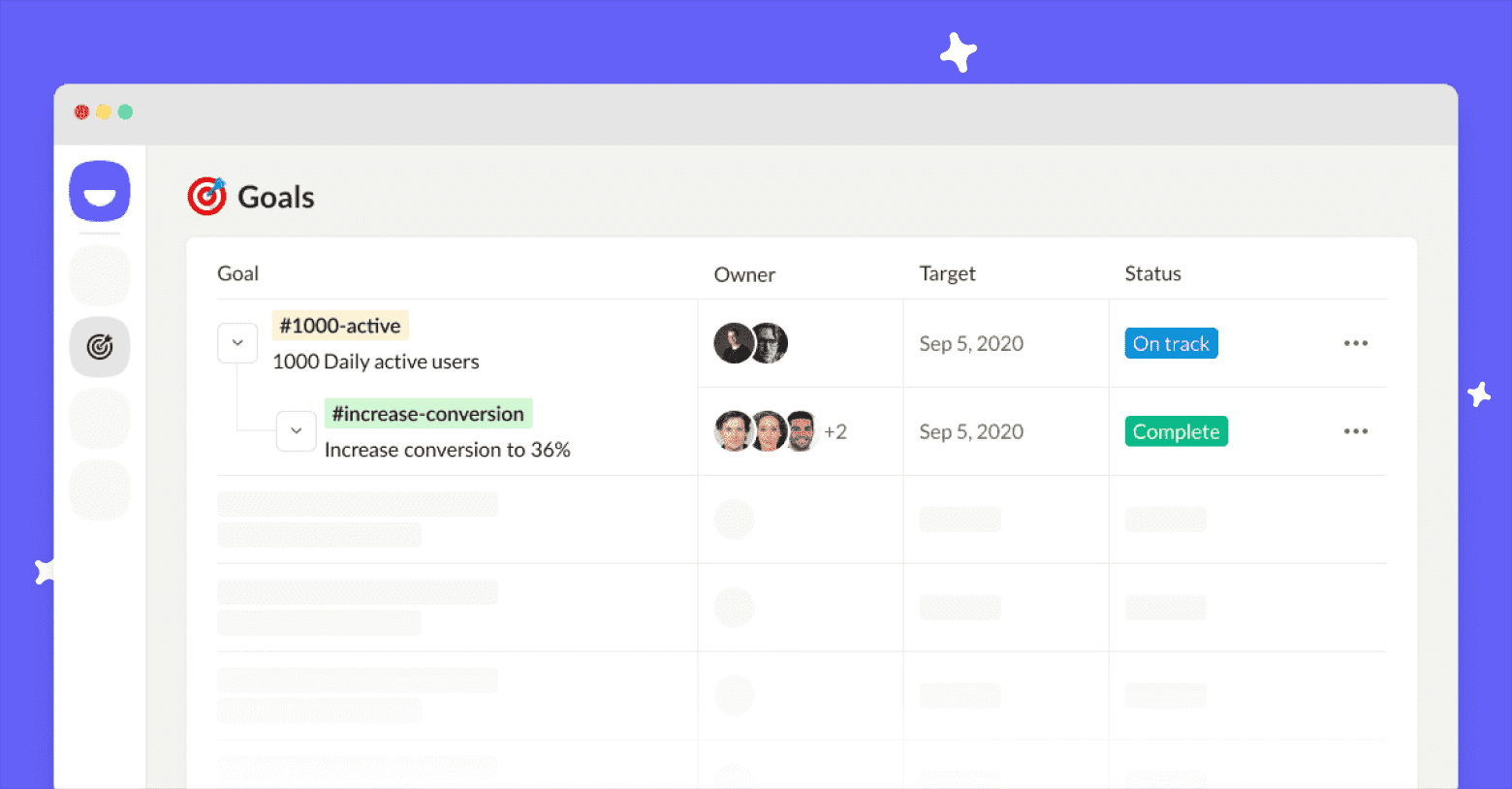Viewport: 1512px width, 789px height.
Task: Click the app logo in the sidebar
Action: 100,191
